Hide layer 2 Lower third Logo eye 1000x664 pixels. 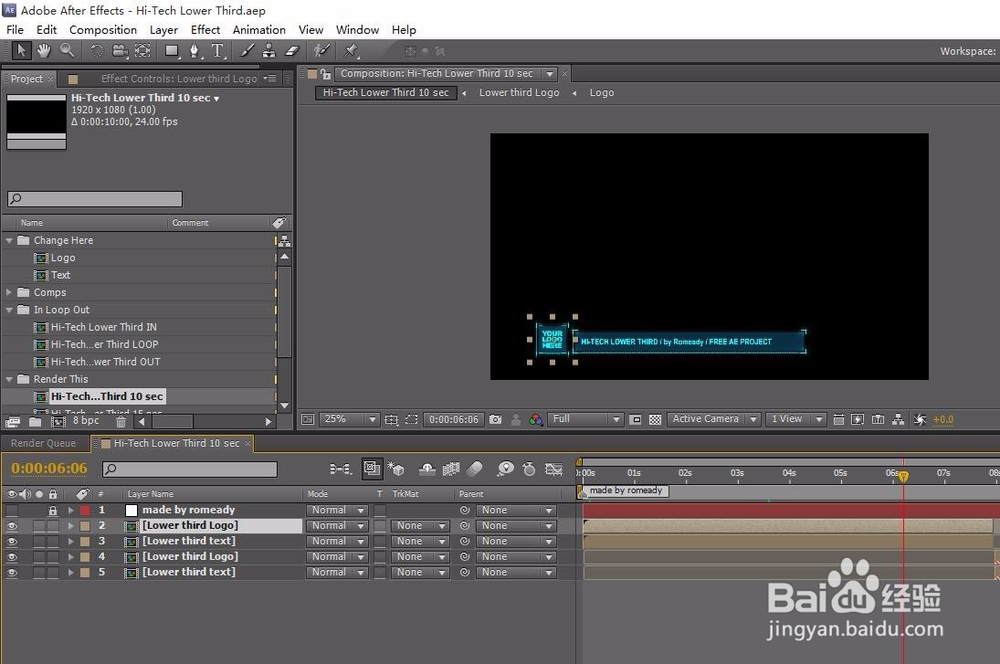11,526
